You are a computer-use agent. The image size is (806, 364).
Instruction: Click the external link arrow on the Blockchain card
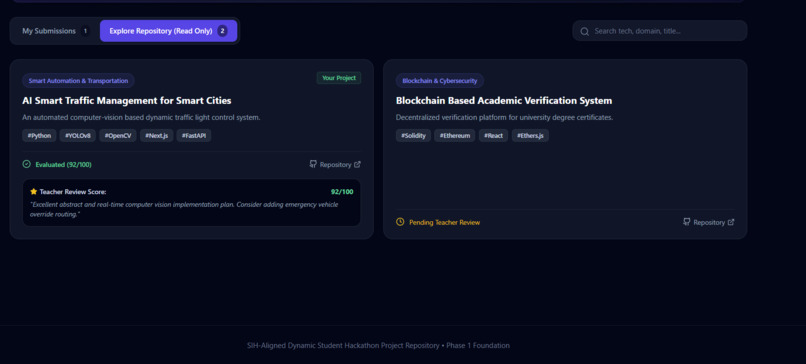point(731,223)
